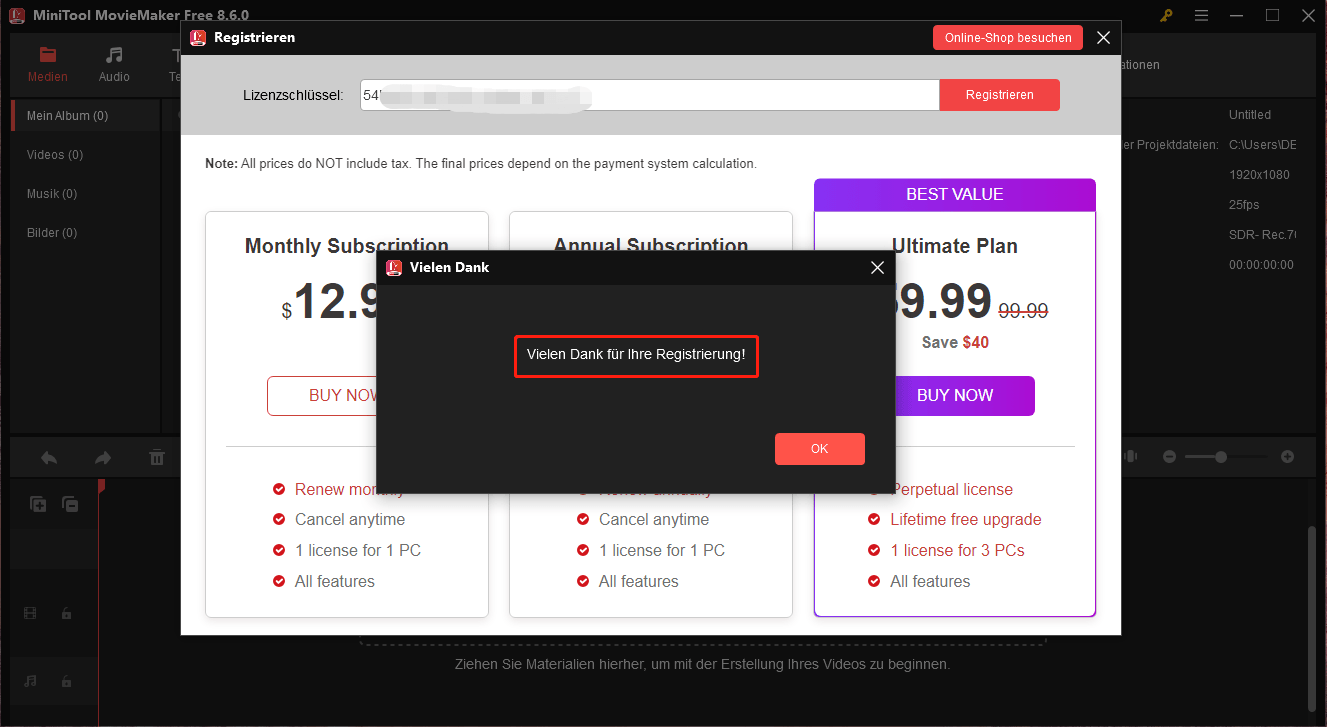This screenshot has height=728, width=1327.
Task: Click the square plus icon above the tracks
Action: point(38,504)
